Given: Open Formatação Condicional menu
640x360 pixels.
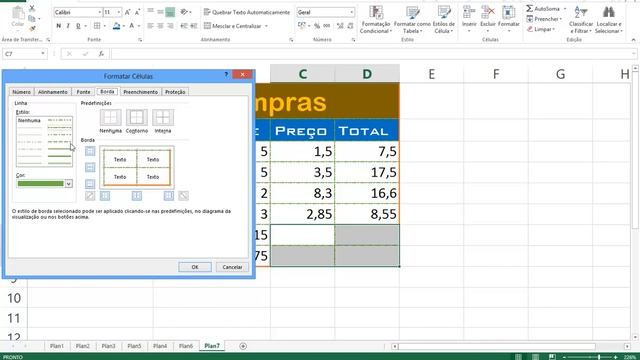Looking at the screenshot, I should pos(376,20).
